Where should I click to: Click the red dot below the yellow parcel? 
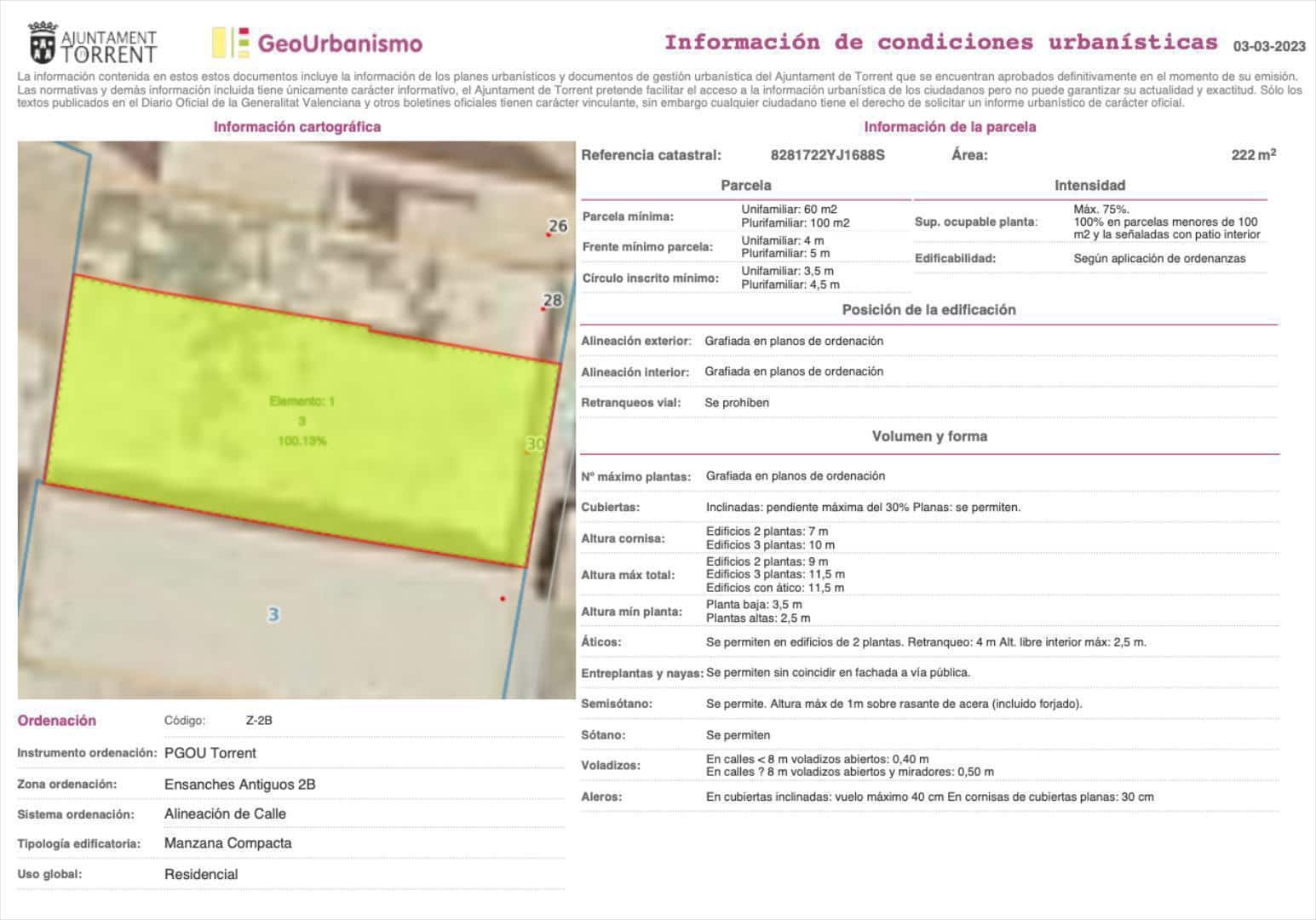coord(501,599)
